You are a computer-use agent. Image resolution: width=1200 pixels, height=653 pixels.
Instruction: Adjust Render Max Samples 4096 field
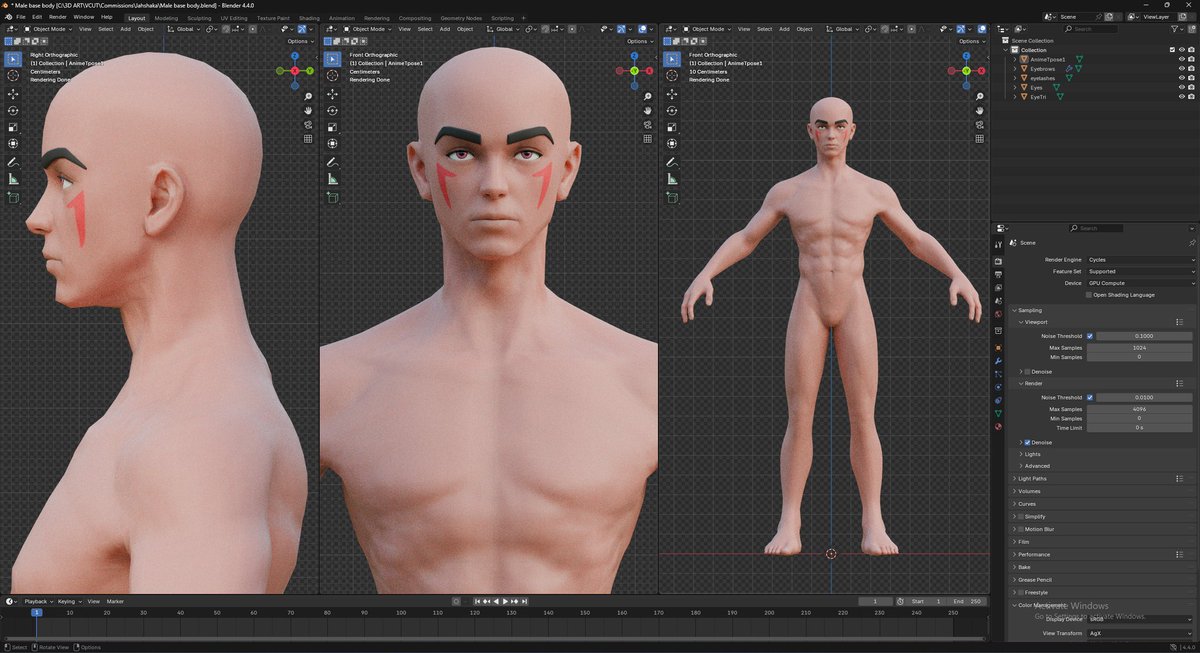pyautogui.click(x=1140, y=409)
